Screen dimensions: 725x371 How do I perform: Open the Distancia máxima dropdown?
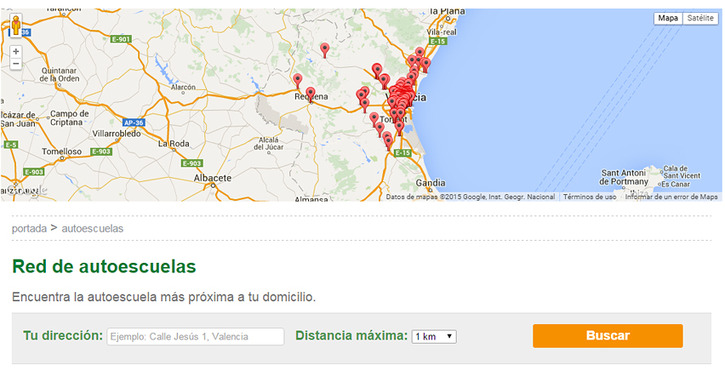pos(434,336)
